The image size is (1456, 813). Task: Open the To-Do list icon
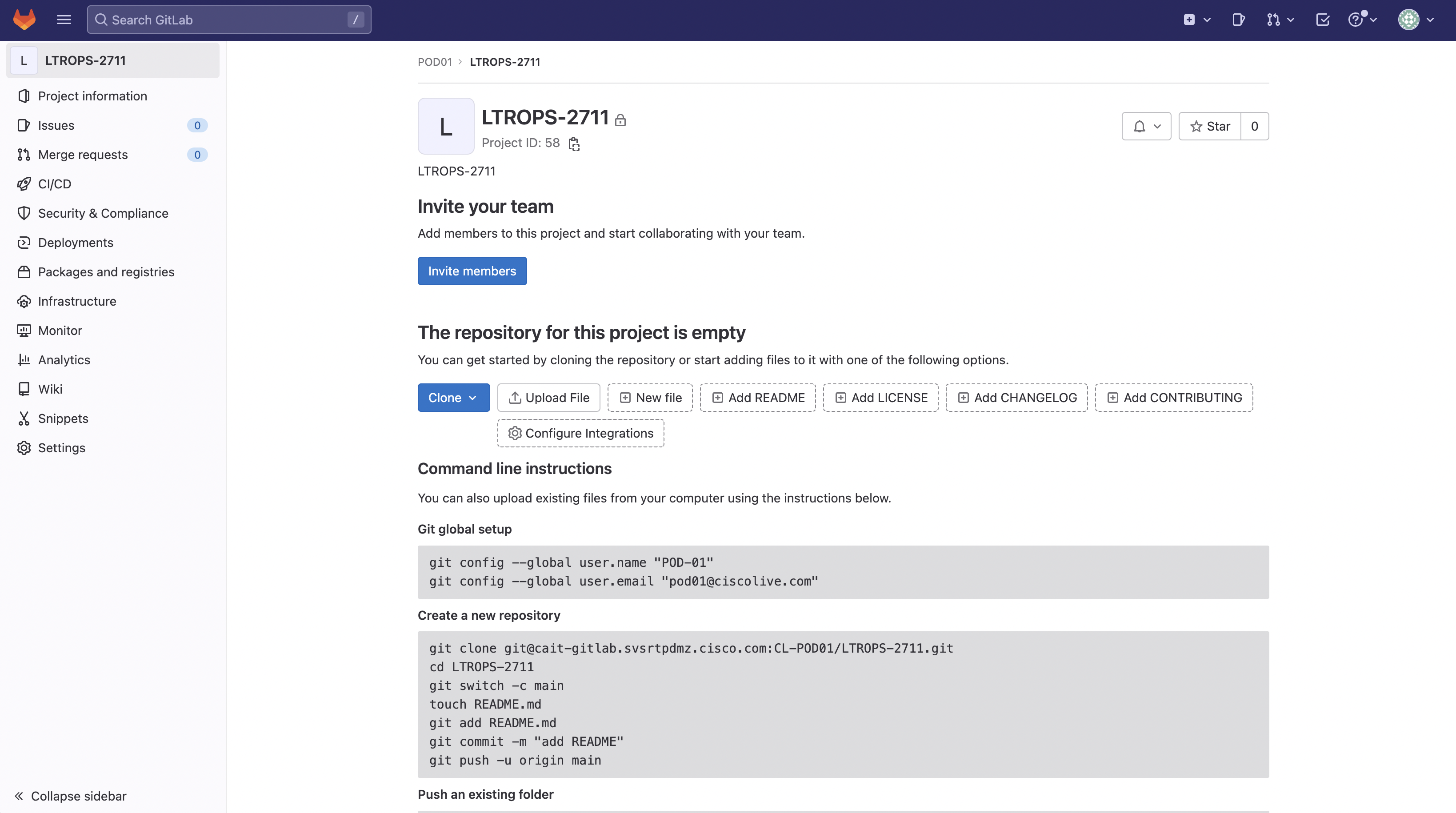[1323, 20]
